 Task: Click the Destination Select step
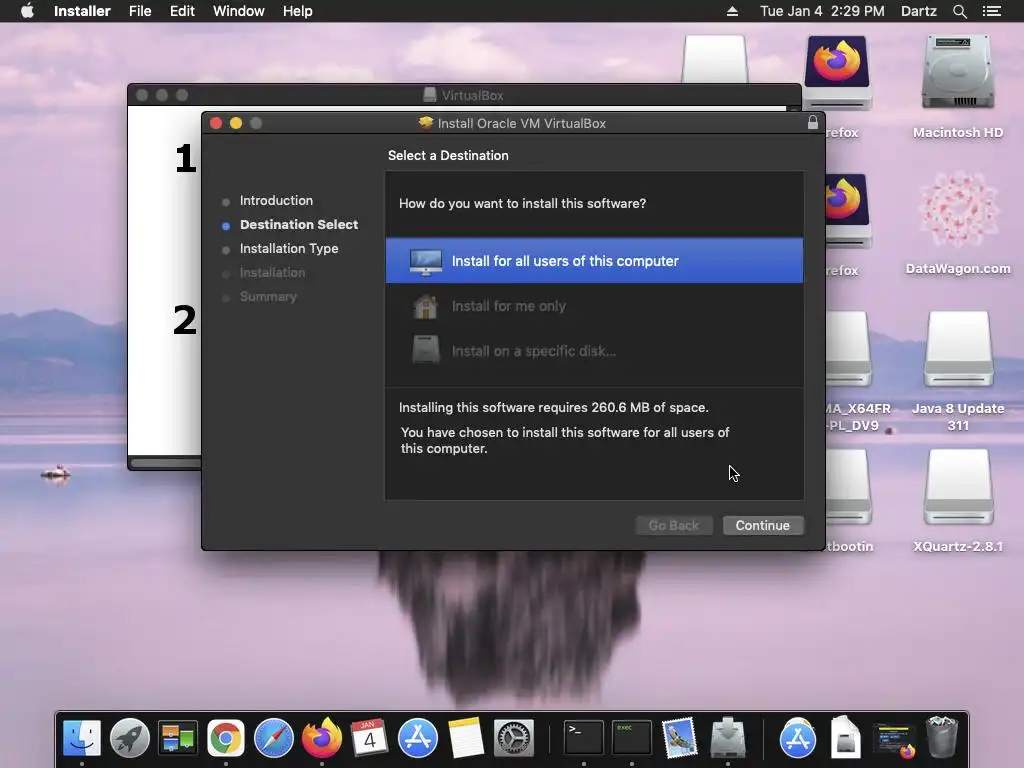[x=298, y=225]
